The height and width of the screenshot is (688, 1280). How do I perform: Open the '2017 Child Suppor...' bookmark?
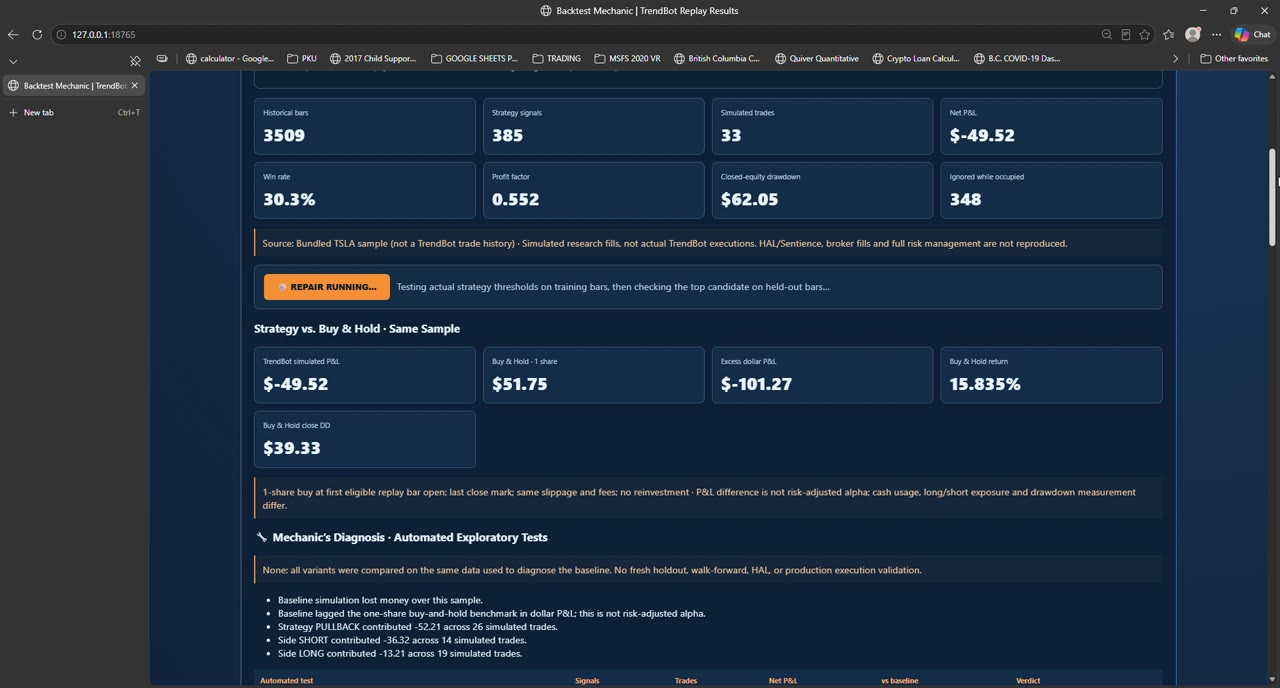point(373,58)
